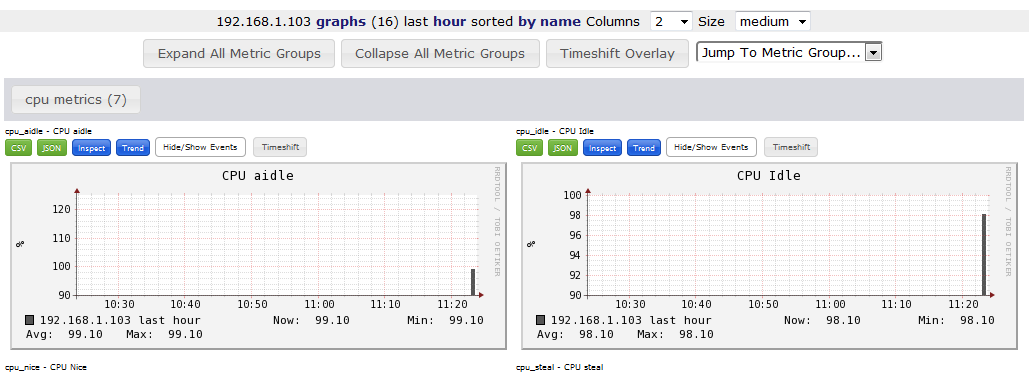
Task: Inspect the cpu_idle graph
Action: point(602,148)
